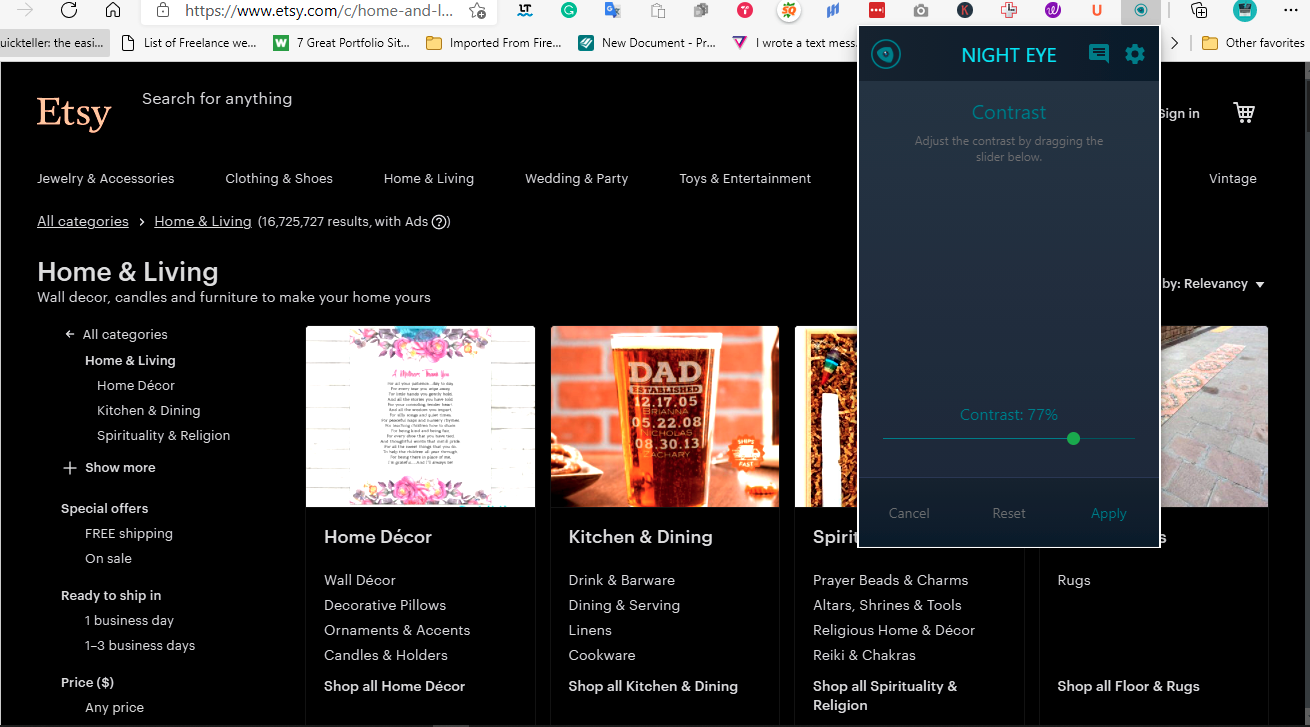1310x727 pixels.
Task: Open the orange U extension icon
Action: coord(1097,11)
